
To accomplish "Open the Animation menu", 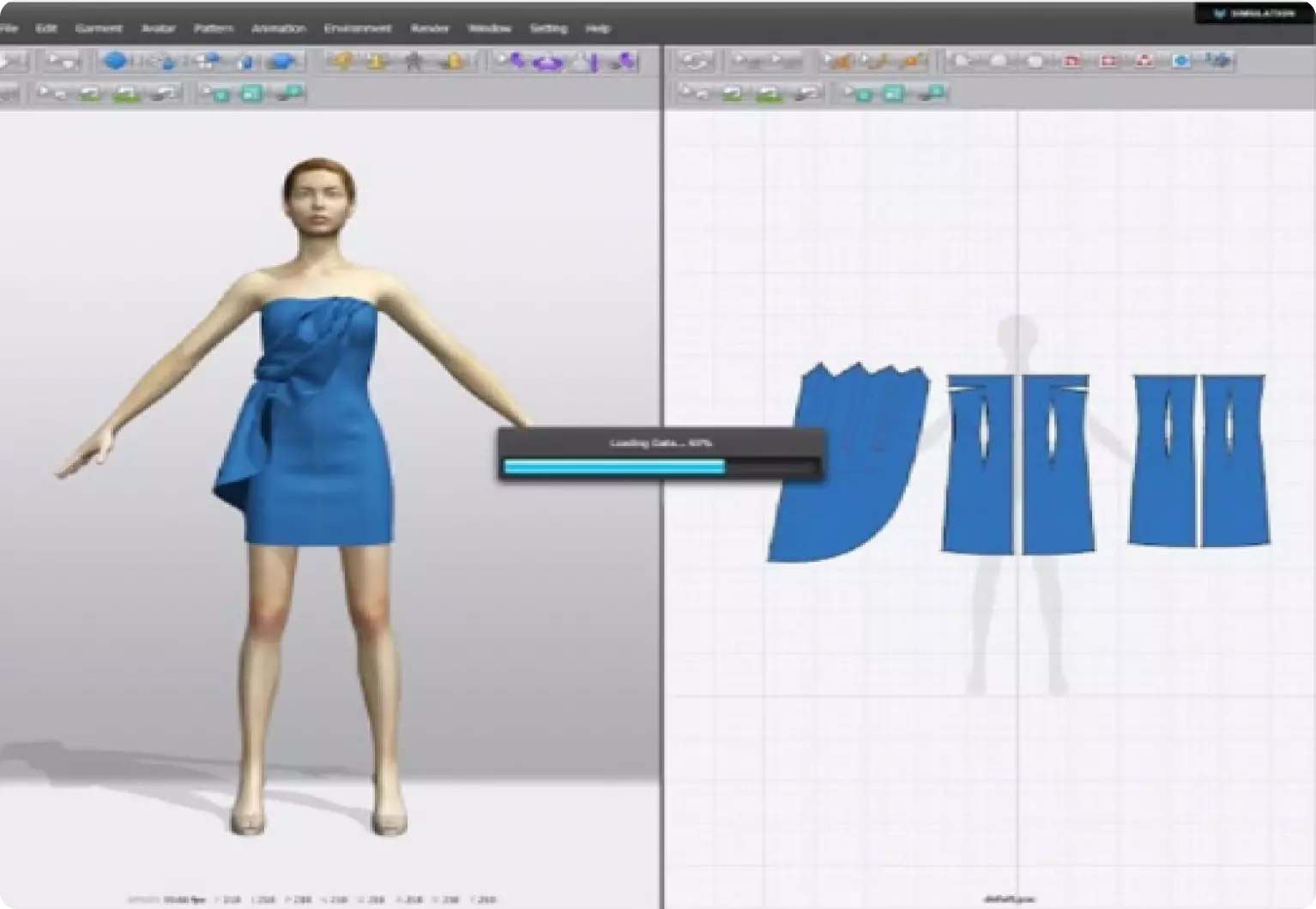I will point(278,28).
